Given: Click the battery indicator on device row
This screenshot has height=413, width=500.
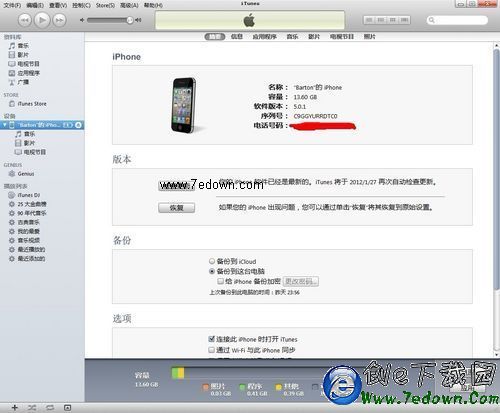Looking at the screenshot, I should coord(68,125).
